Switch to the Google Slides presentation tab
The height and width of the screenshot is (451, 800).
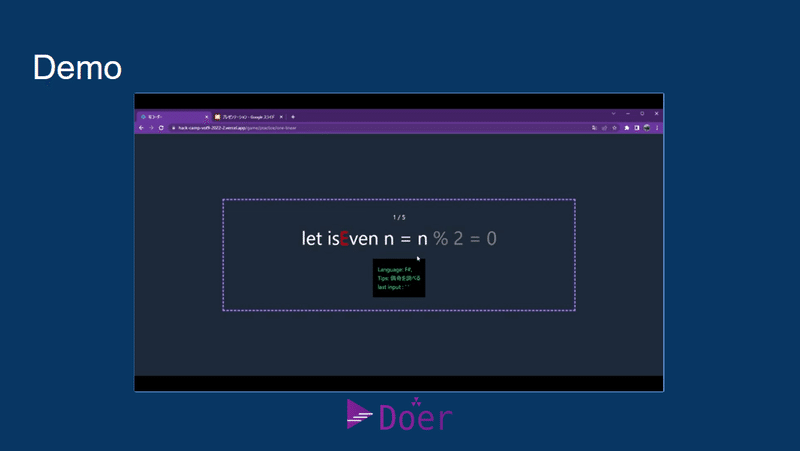pos(248,117)
